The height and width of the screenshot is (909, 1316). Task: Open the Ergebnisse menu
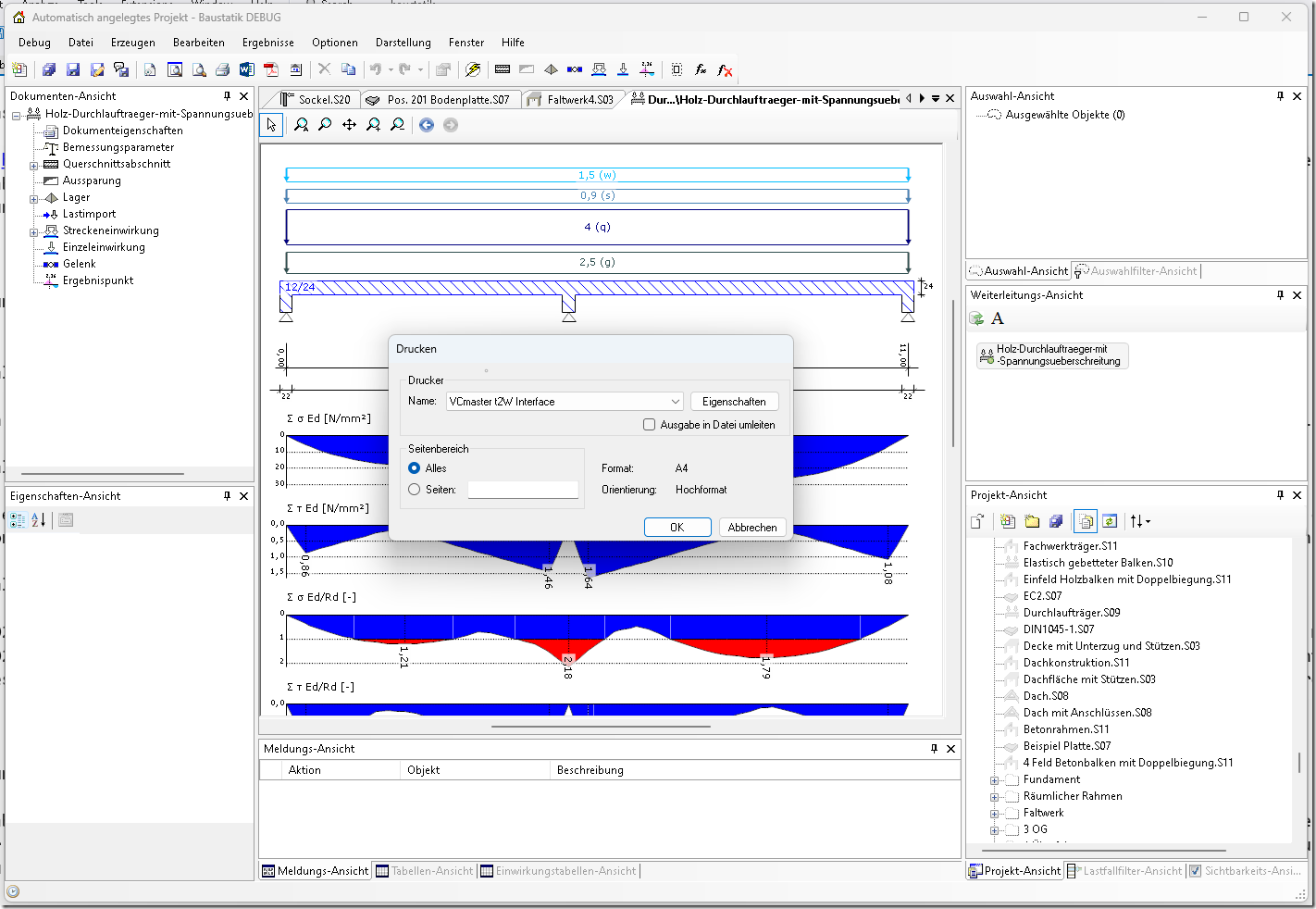tap(268, 43)
